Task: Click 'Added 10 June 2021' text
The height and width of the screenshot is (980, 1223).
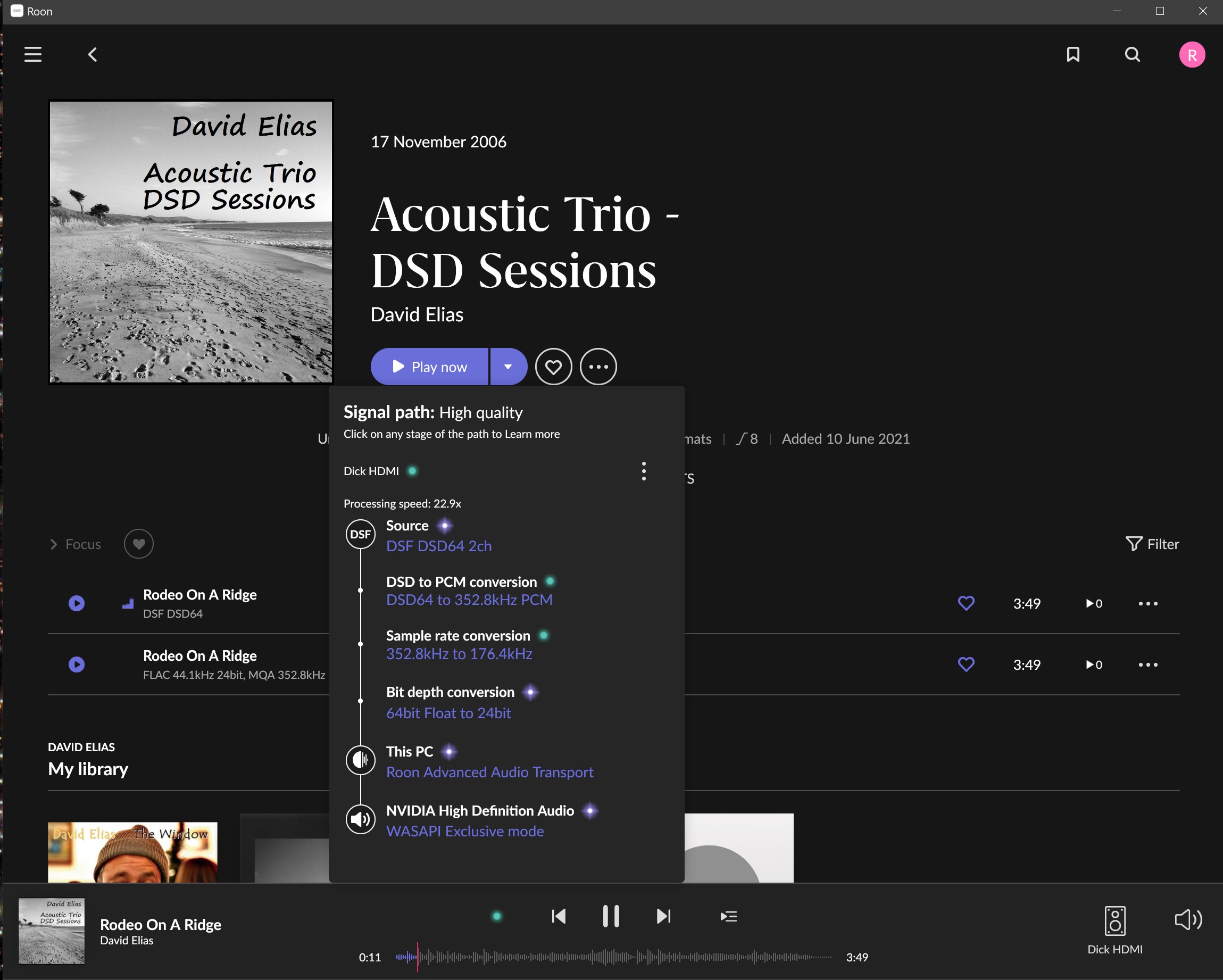Action: point(845,438)
